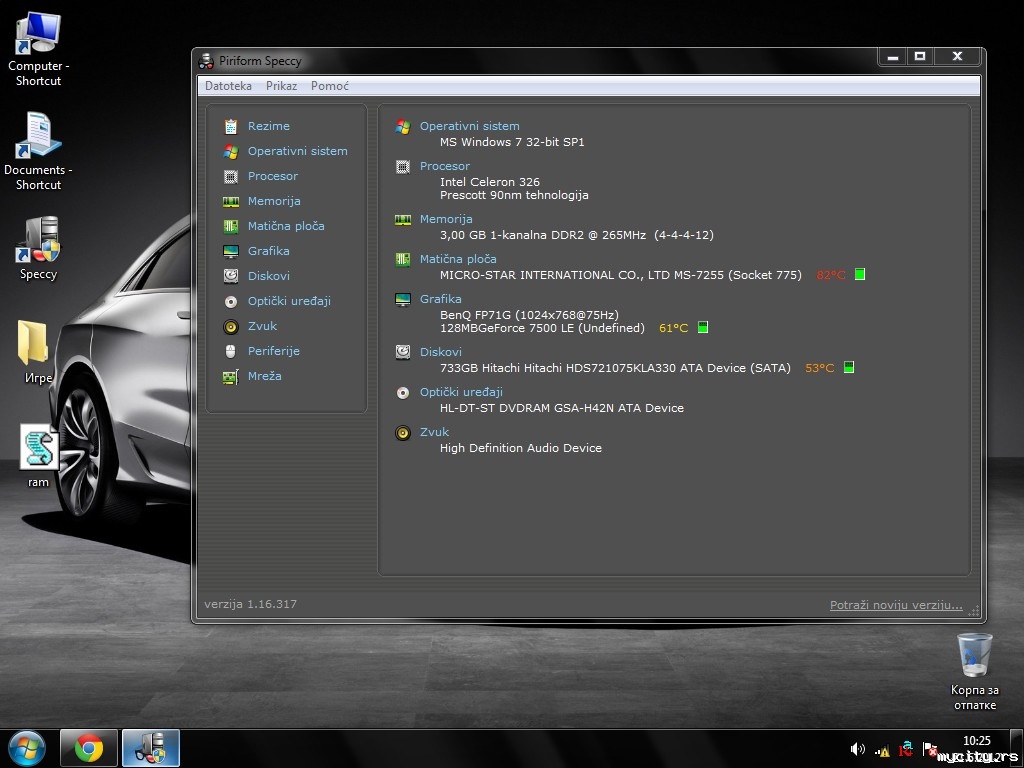Open the Prikaz menu
1024x768 pixels.
pyautogui.click(x=281, y=86)
